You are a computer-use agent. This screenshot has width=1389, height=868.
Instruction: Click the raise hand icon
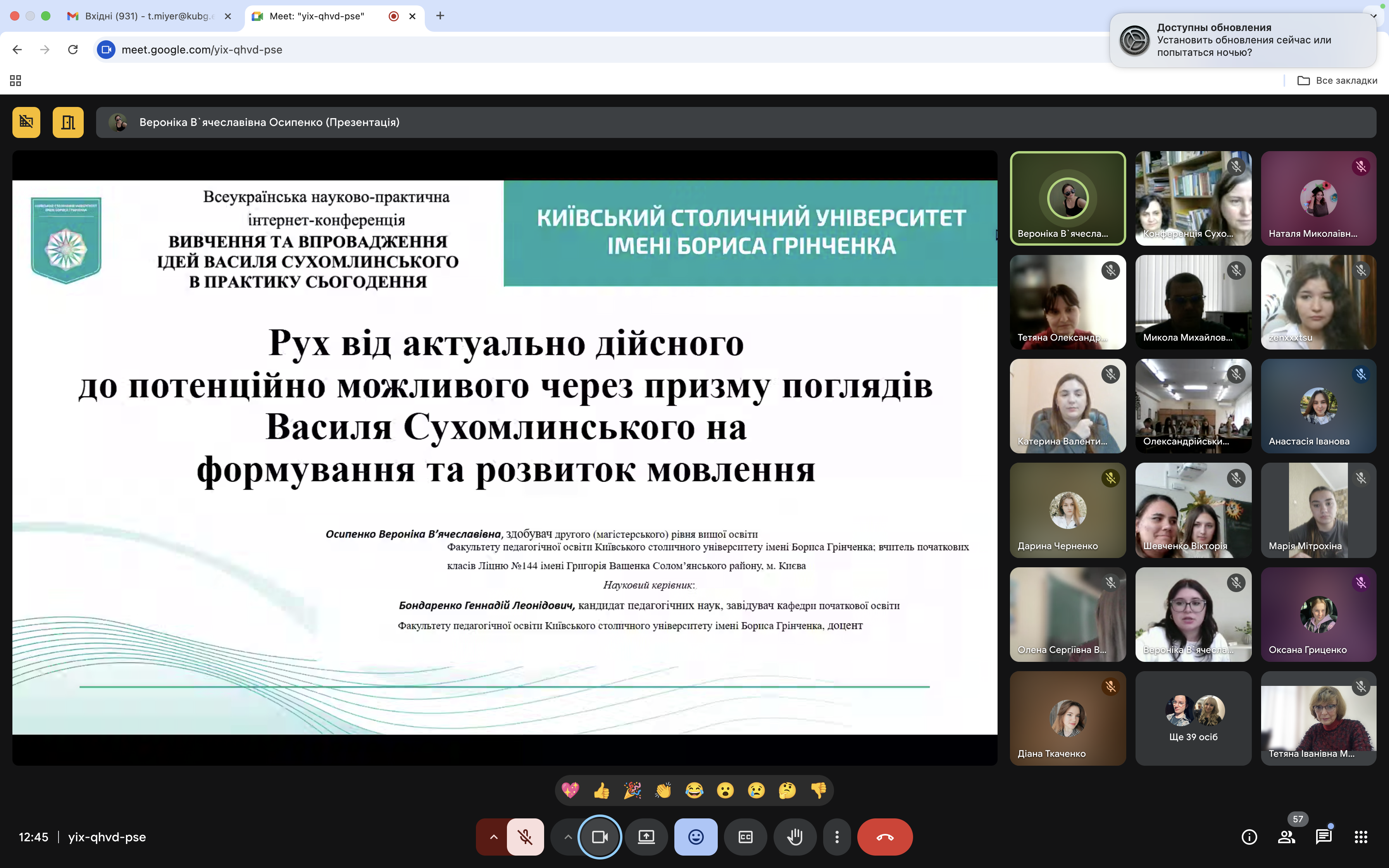[x=794, y=837]
